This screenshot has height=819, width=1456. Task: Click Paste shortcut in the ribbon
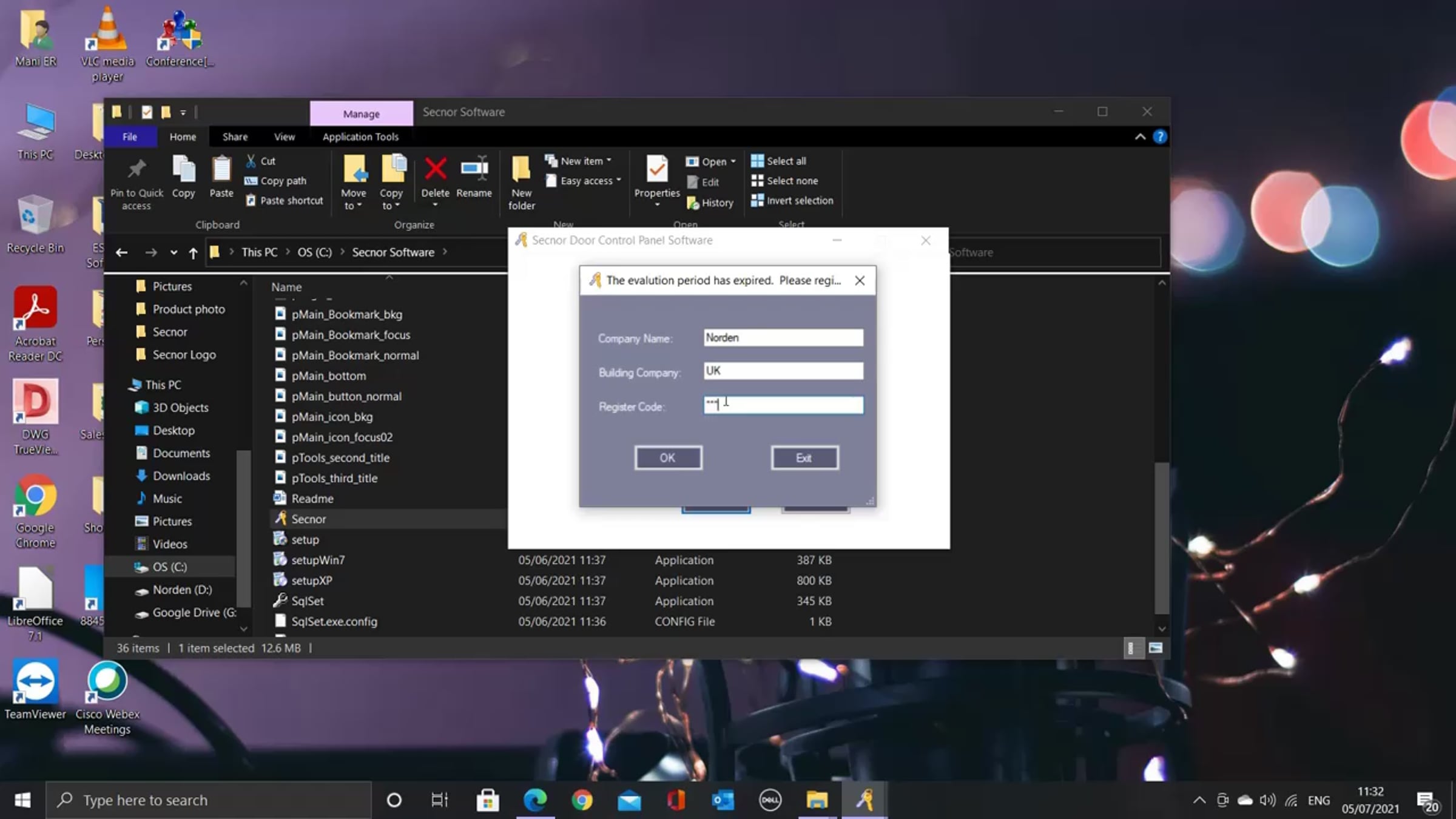pos(284,200)
